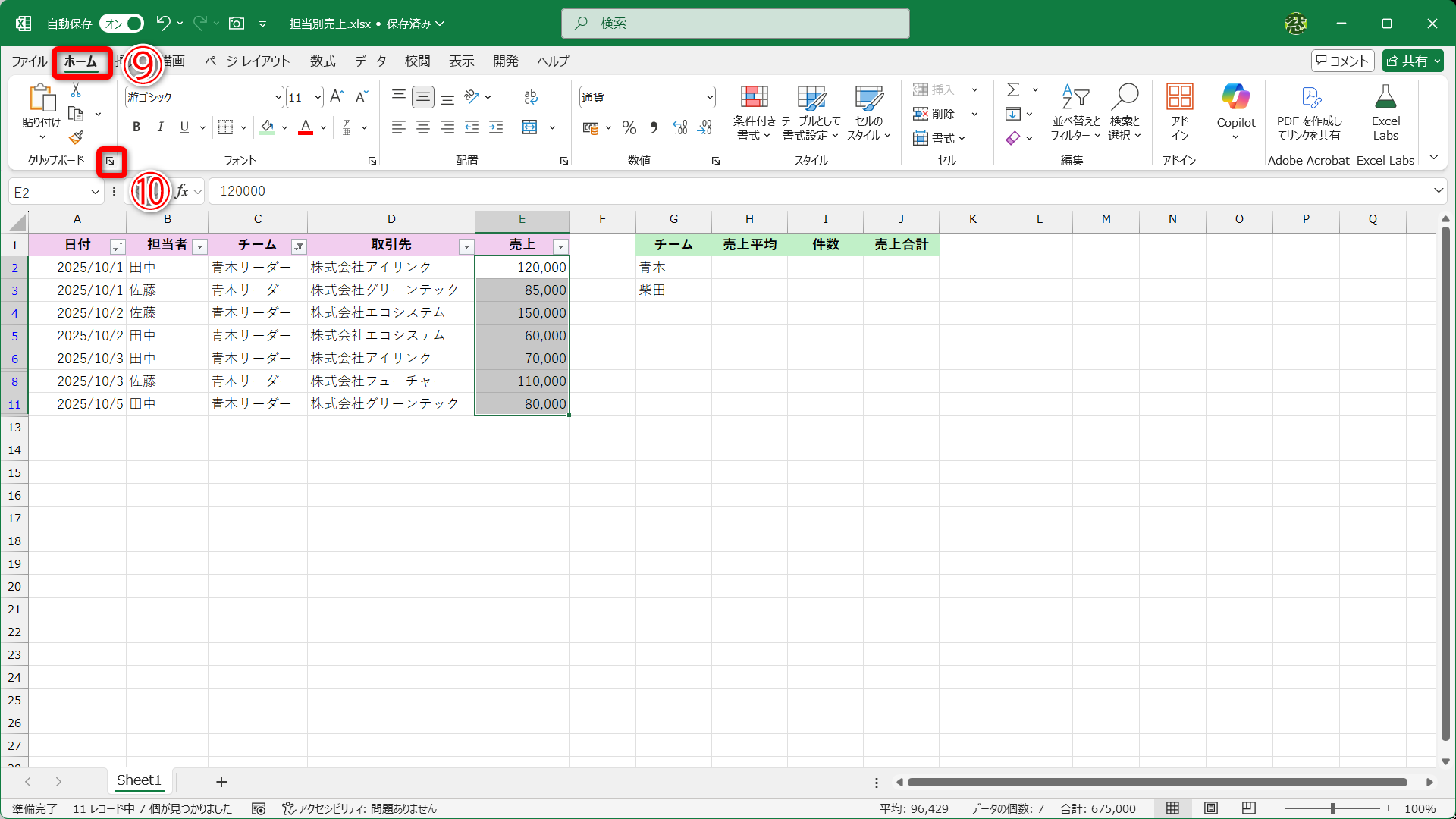Open Sort & Filter (並べ替えとフィルター)
This screenshot has height=819, width=1456.
tap(1075, 112)
